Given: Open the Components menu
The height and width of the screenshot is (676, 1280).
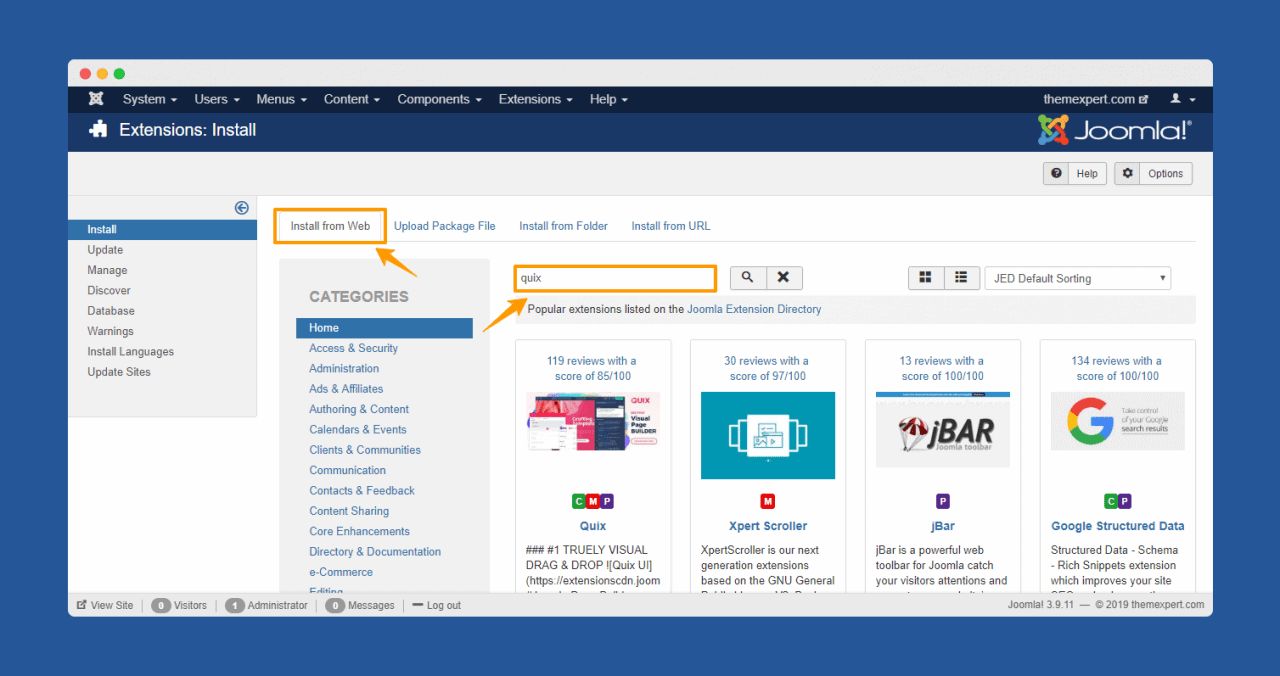Looking at the screenshot, I should pyautogui.click(x=439, y=99).
